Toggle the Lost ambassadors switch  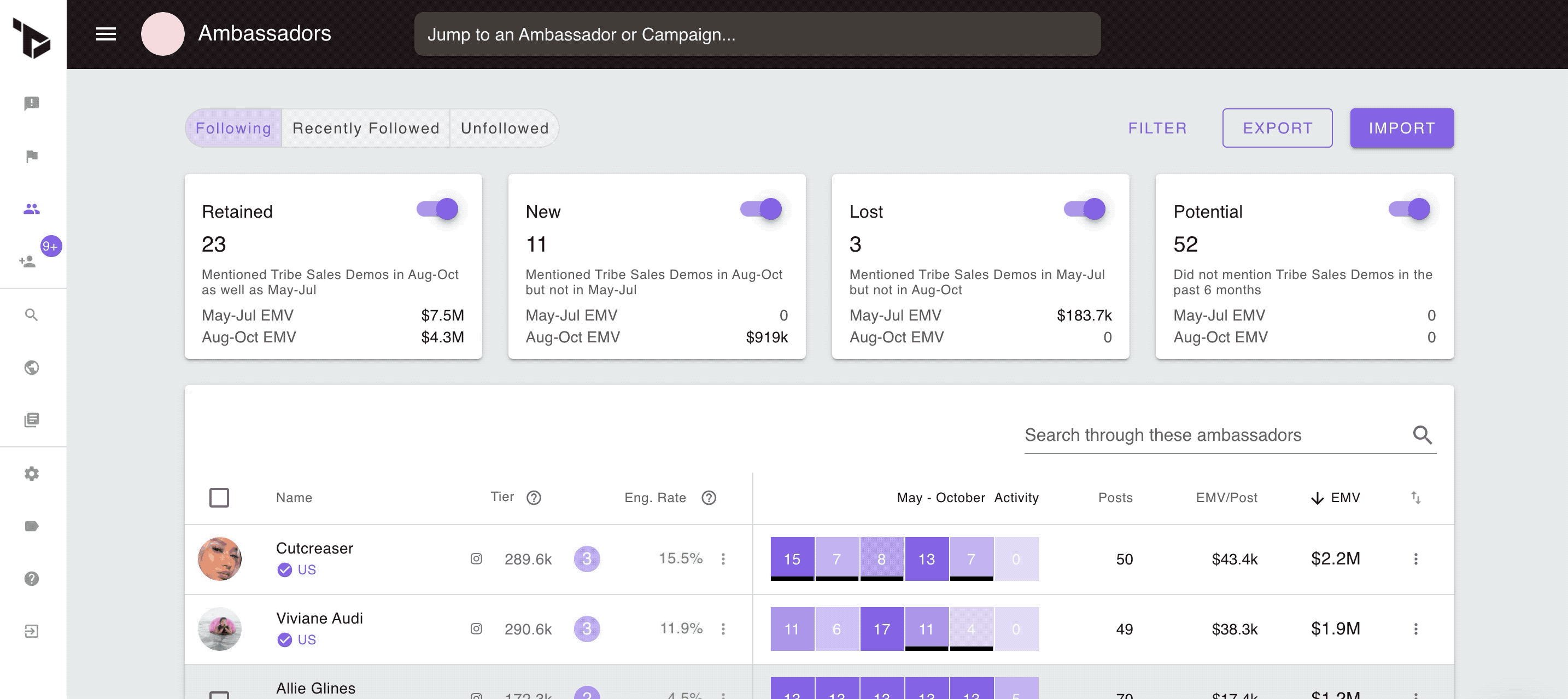point(1086,209)
